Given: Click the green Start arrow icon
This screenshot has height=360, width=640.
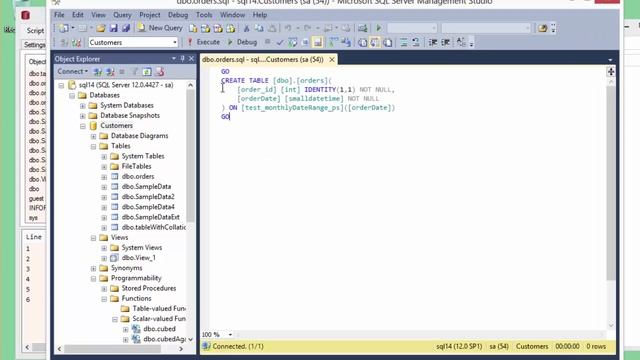Looking at the screenshot, I should (378, 28).
